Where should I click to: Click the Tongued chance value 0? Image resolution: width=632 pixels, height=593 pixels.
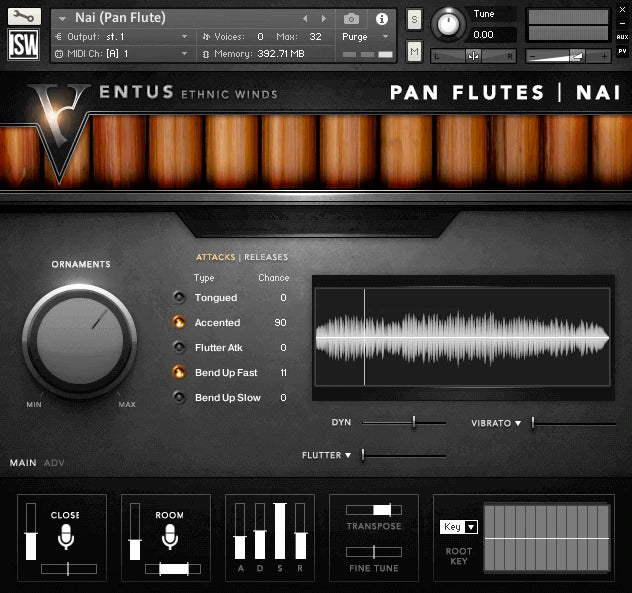pos(283,298)
